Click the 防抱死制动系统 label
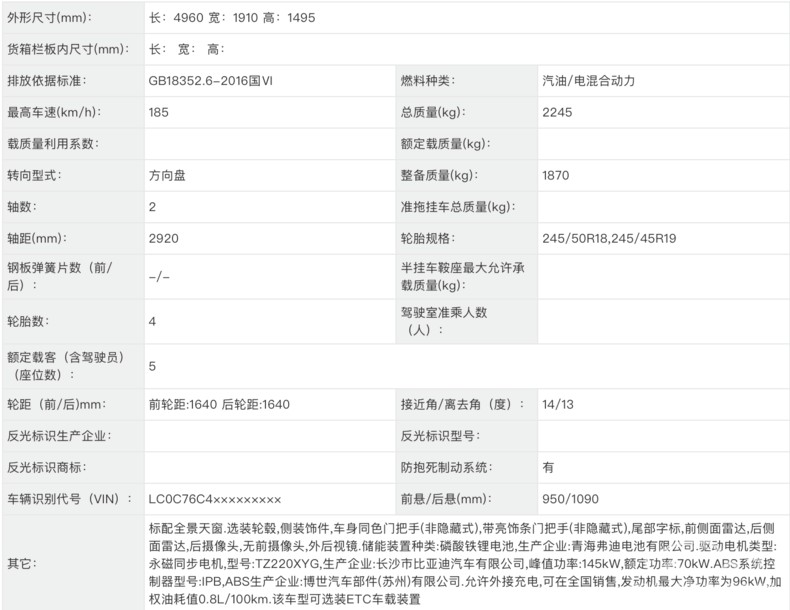This screenshot has width=790, height=610. click(x=446, y=467)
